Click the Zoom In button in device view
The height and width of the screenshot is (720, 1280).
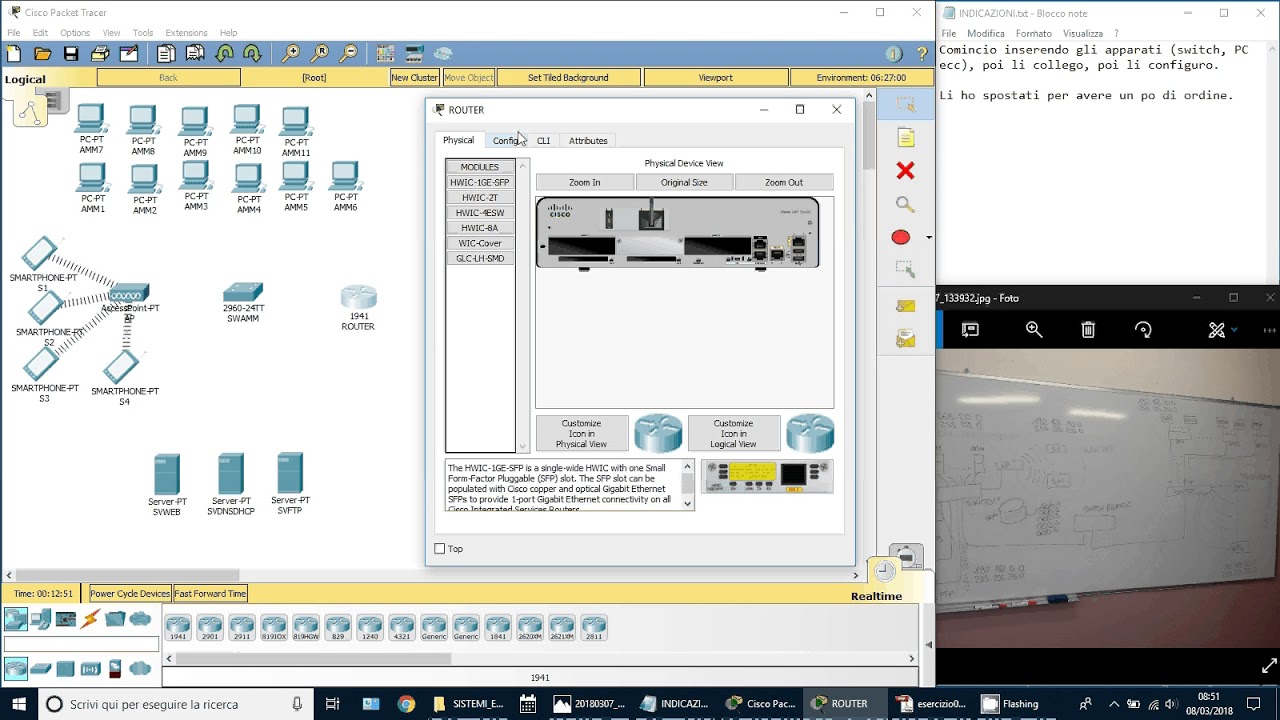[x=585, y=182]
